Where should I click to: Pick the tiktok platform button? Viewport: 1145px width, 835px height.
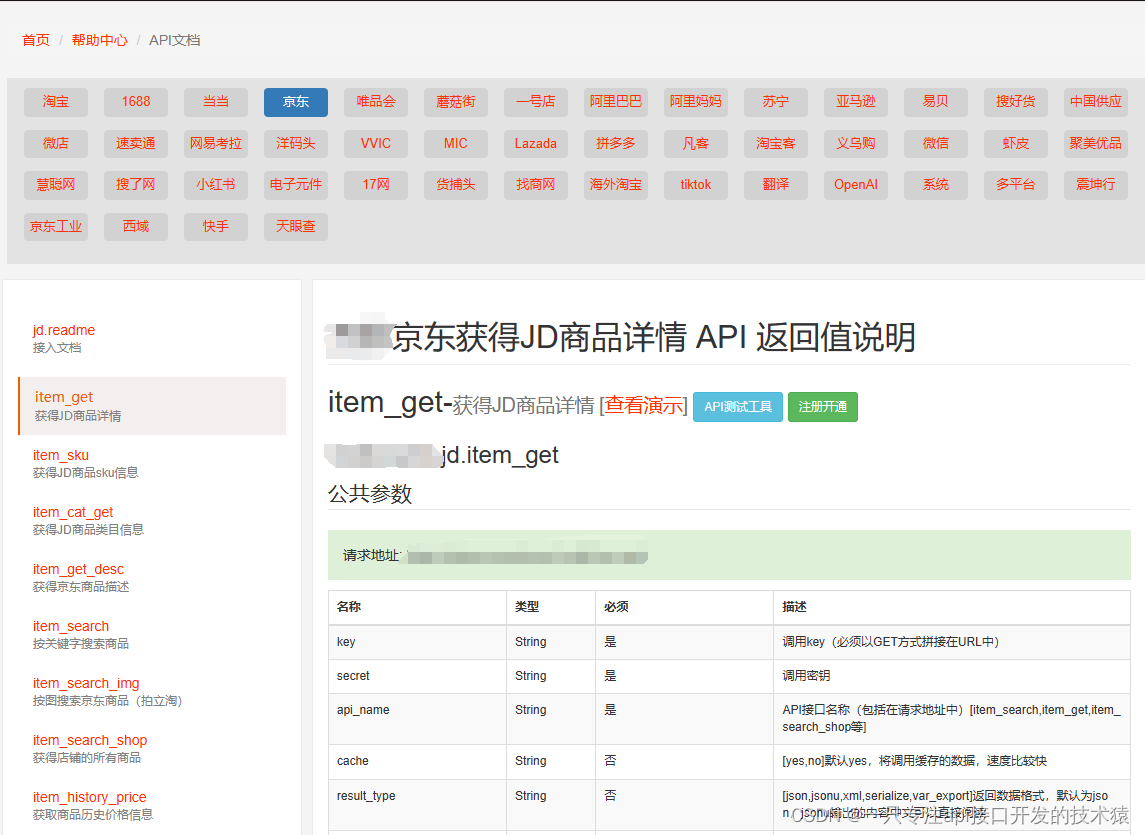pyautogui.click(x=695, y=185)
